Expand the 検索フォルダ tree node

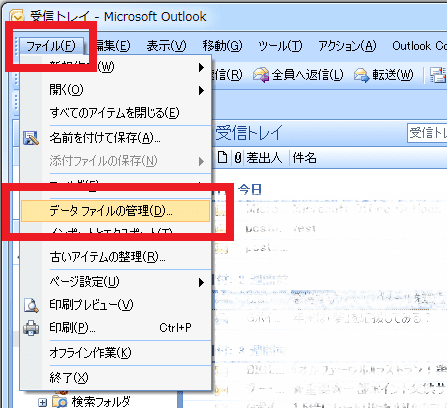tap(42, 403)
